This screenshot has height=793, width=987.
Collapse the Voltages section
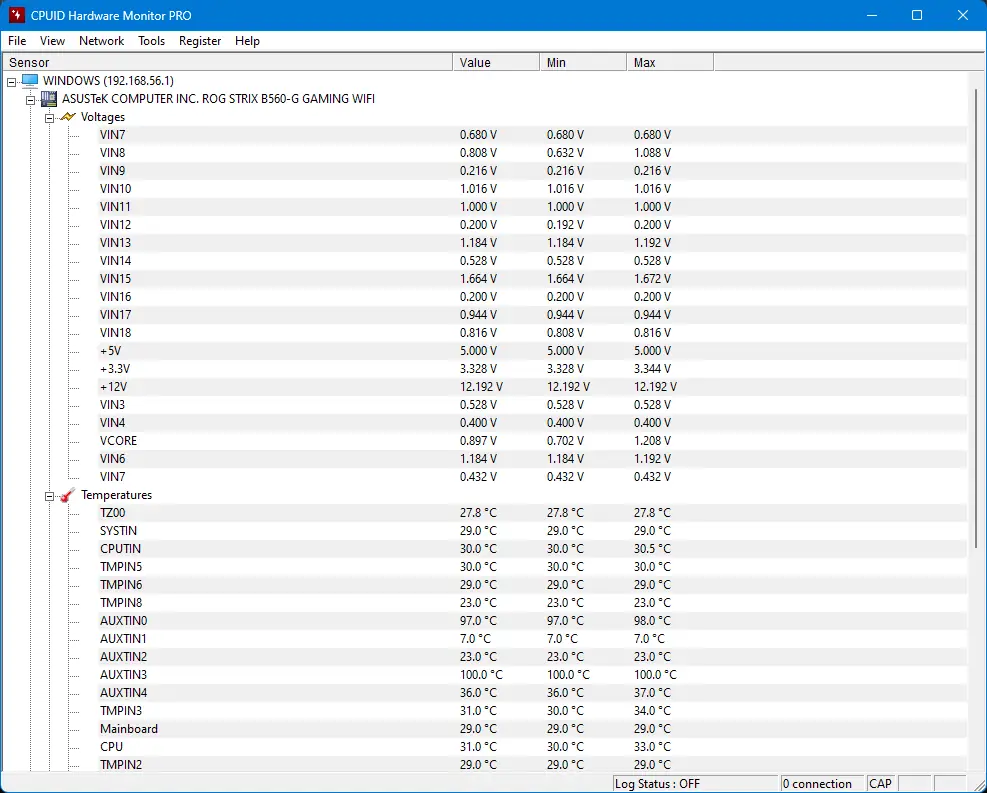coord(49,118)
